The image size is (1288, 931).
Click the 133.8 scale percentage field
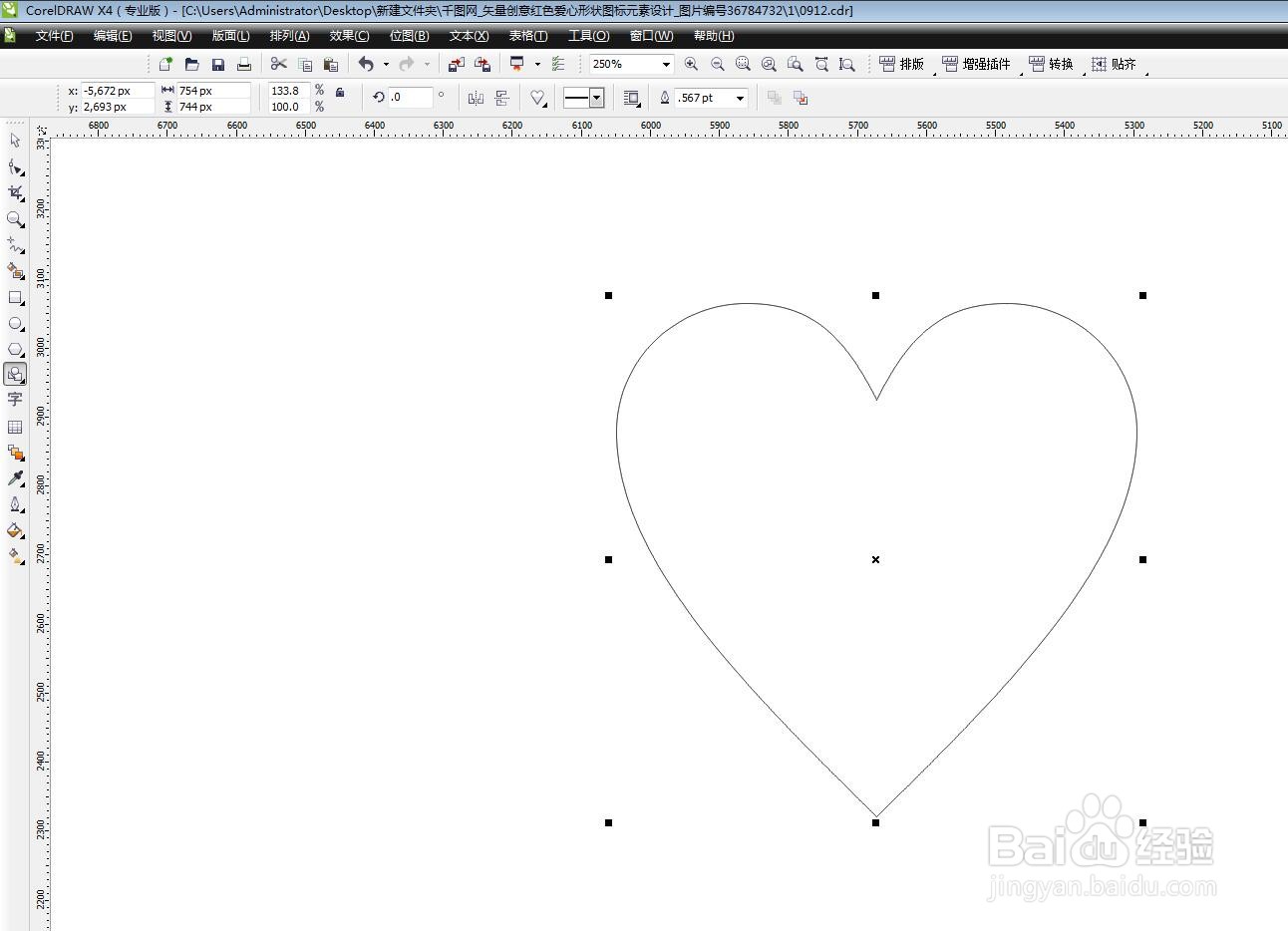pos(289,91)
